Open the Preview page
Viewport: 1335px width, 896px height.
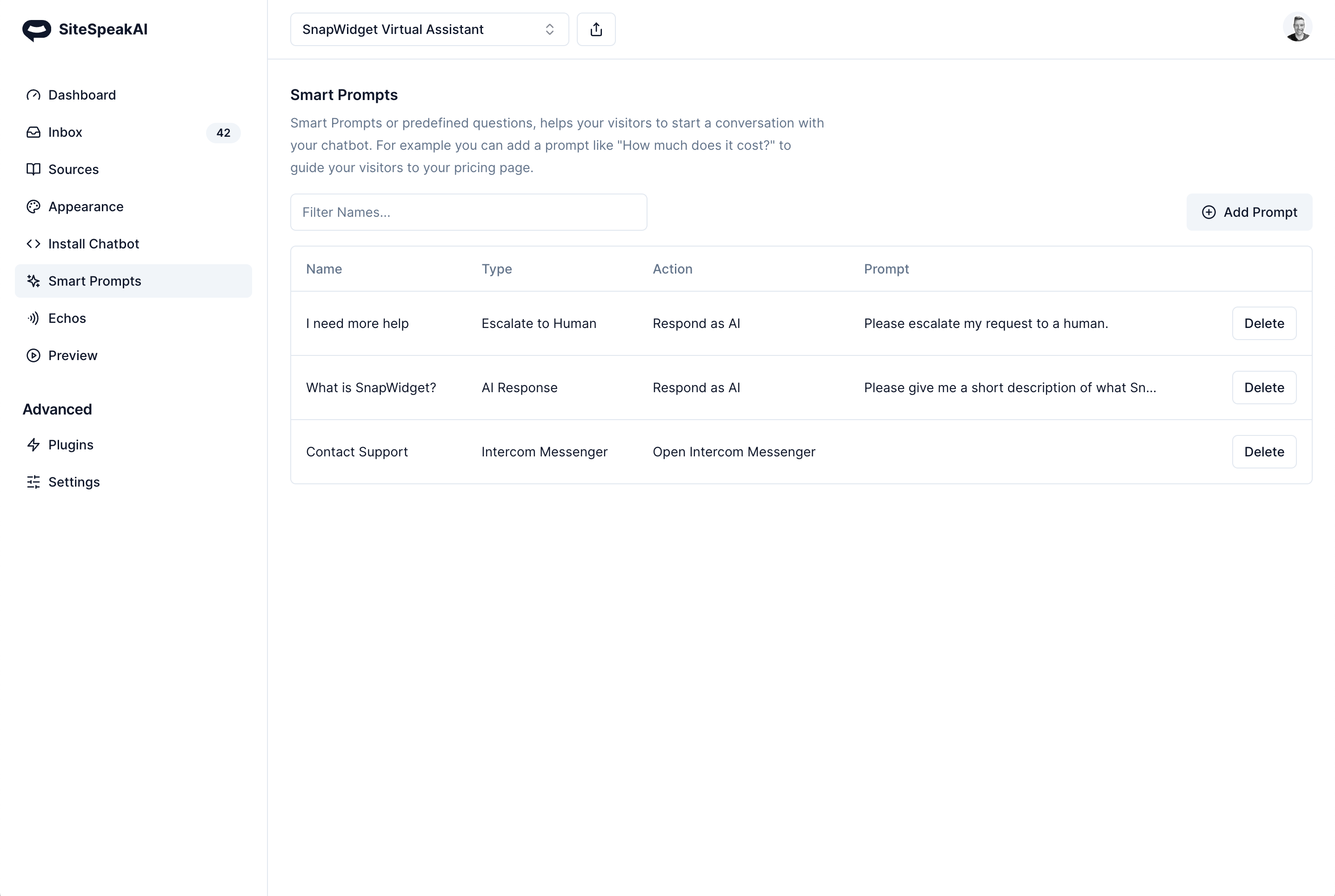(x=133, y=355)
